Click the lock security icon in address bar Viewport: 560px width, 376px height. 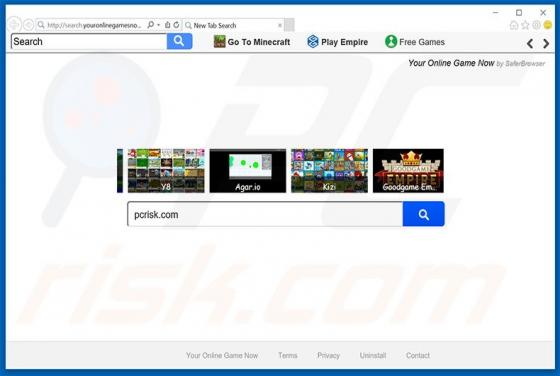point(168,25)
